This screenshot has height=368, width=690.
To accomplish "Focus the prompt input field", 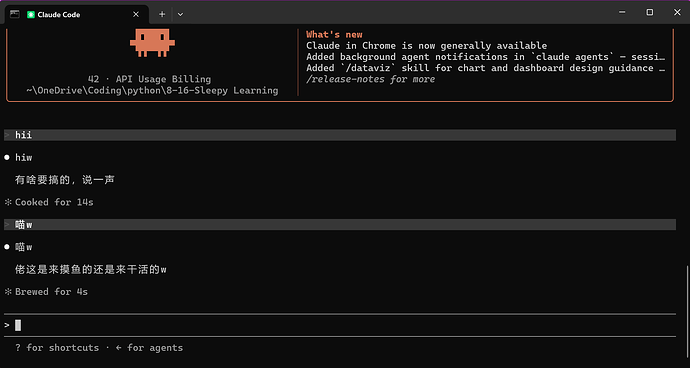I will (340, 325).
